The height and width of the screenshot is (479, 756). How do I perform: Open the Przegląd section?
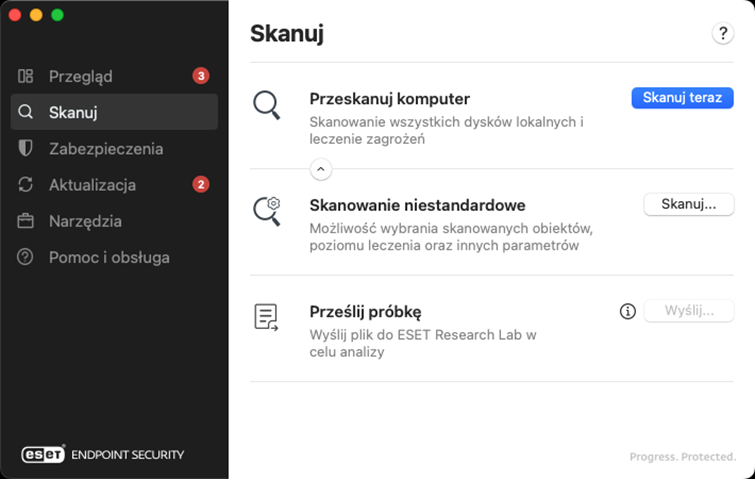[x=81, y=76]
